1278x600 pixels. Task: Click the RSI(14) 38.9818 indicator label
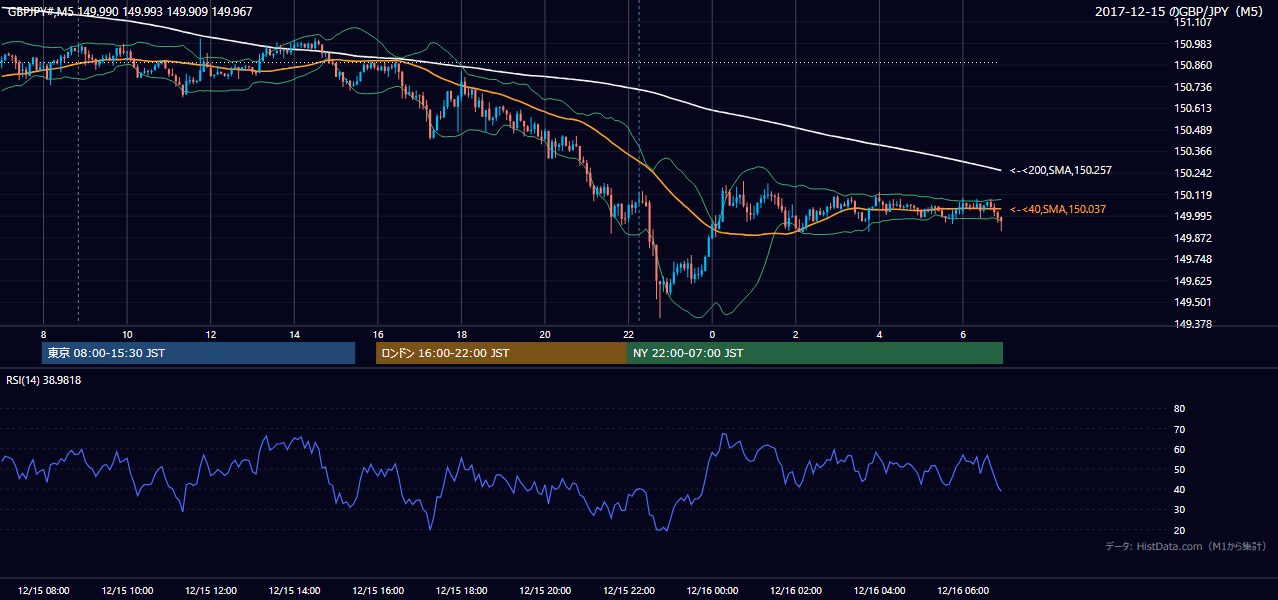coord(44,380)
